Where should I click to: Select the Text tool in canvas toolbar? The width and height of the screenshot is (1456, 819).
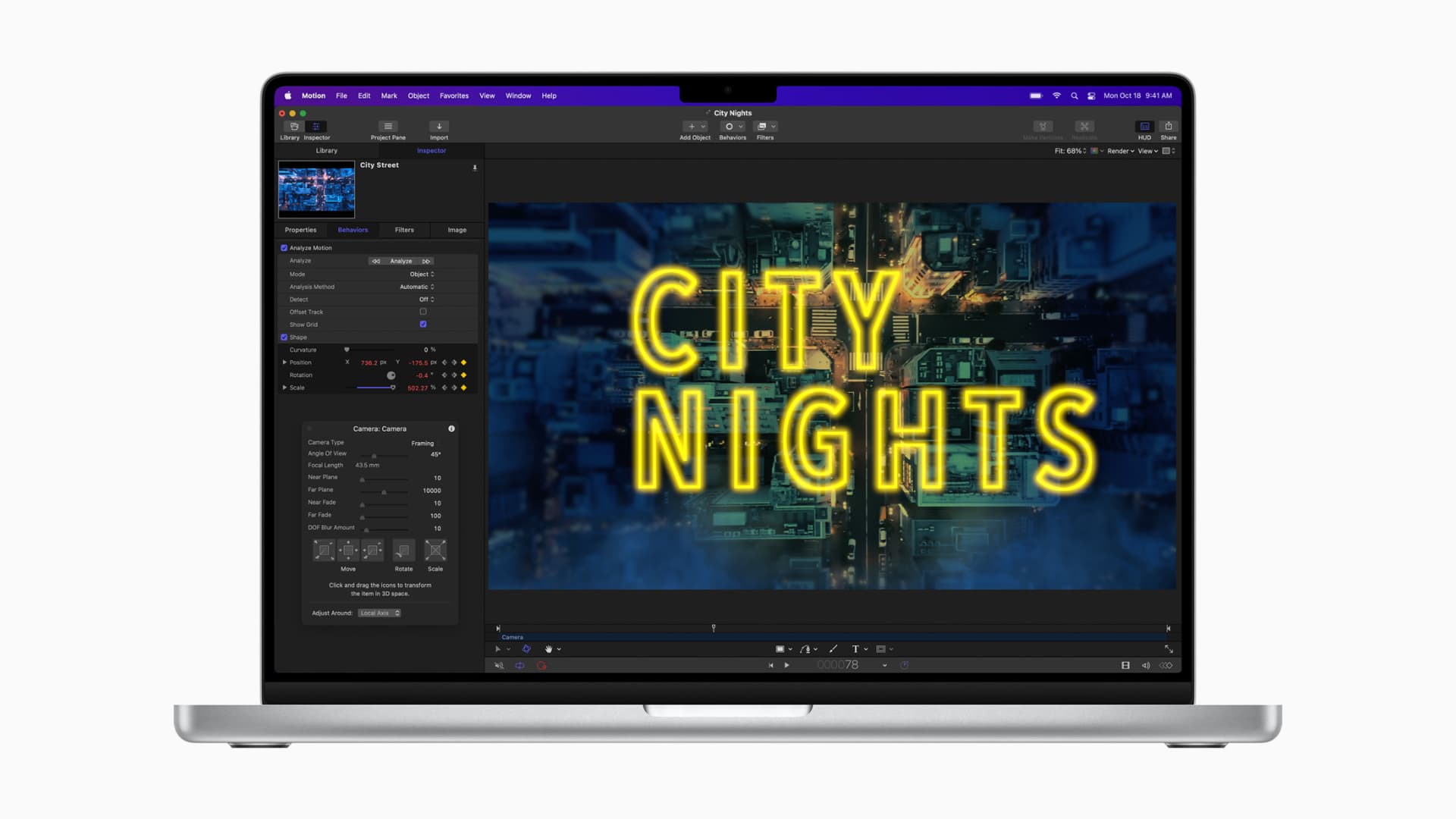pyautogui.click(x=855, y=649)
